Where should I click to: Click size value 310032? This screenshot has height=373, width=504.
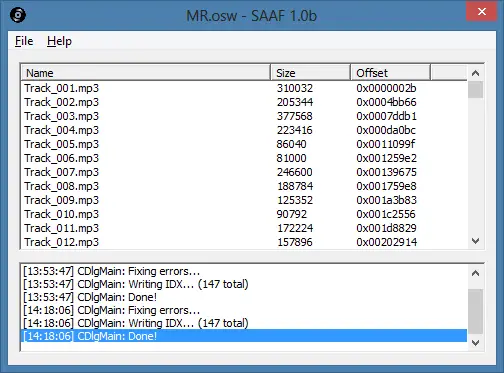tap(295, 88)
